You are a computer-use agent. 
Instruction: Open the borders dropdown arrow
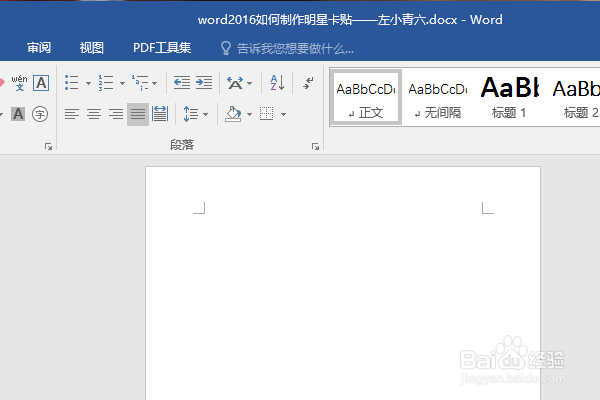pos(284,114)
